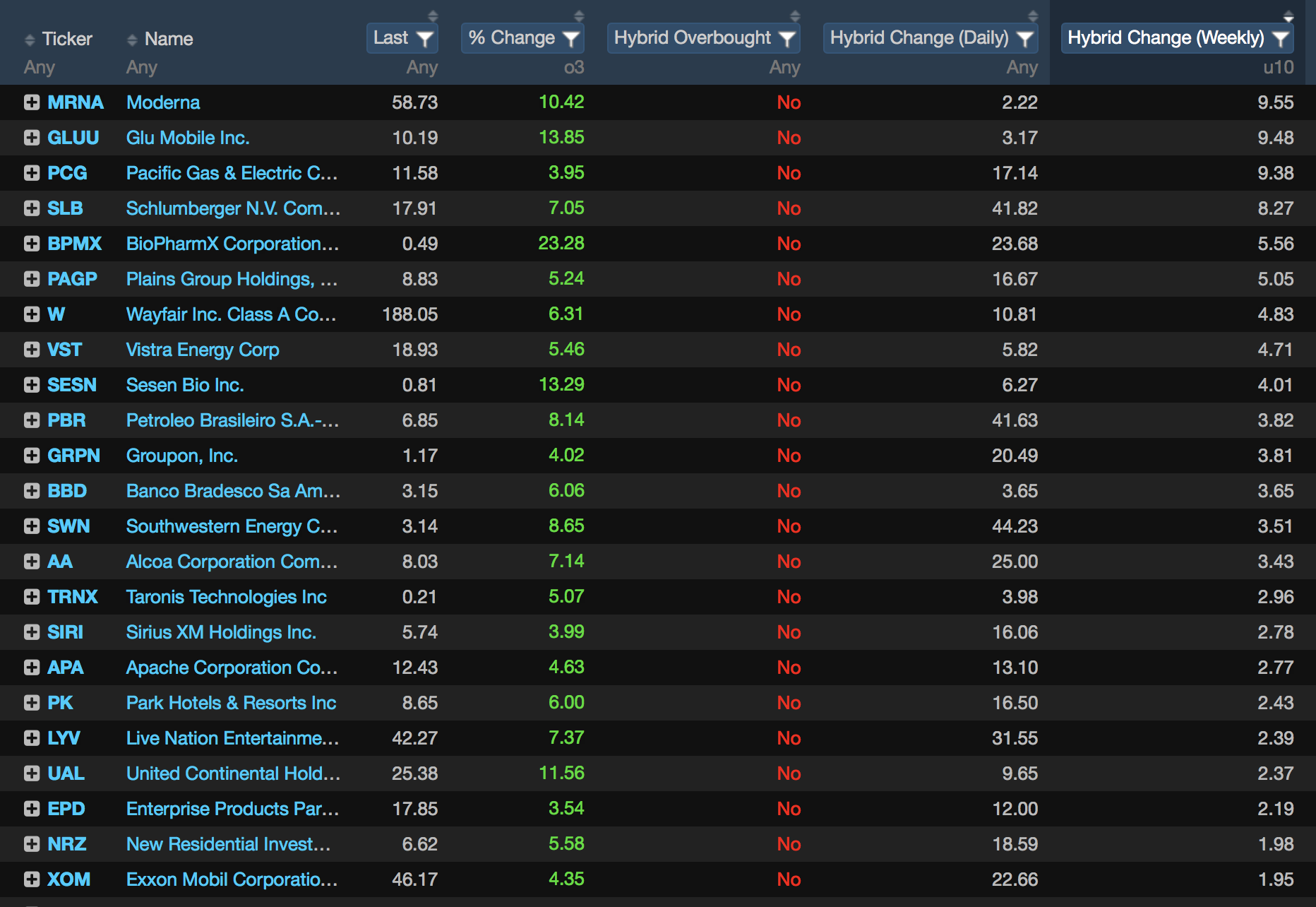This screenshot has height=907, width=1316.
Task: Click sort arrows above % Change column
Action: pos(579,16)
